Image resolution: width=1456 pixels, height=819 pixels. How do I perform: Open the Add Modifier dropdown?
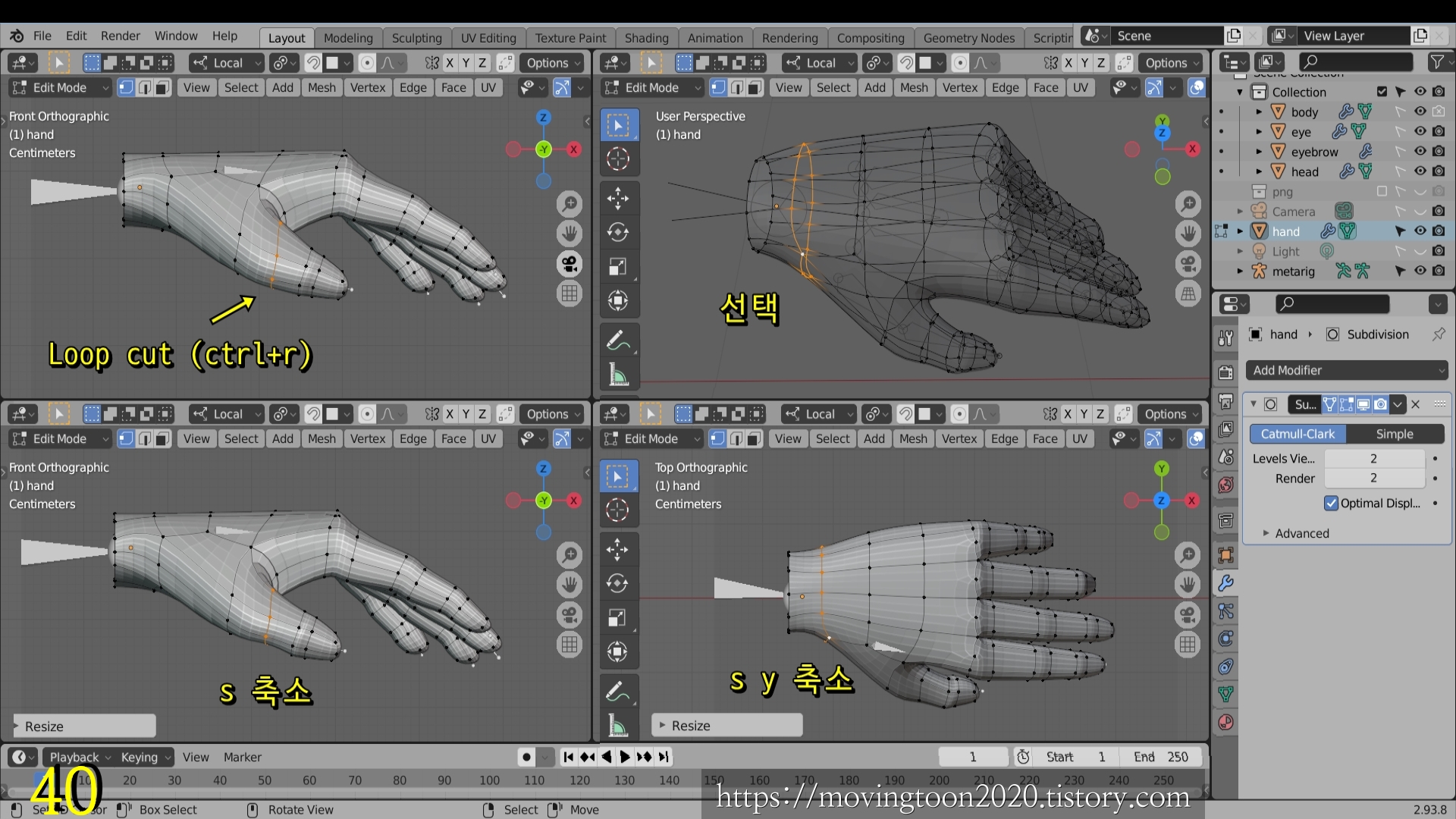(1347, 370)
